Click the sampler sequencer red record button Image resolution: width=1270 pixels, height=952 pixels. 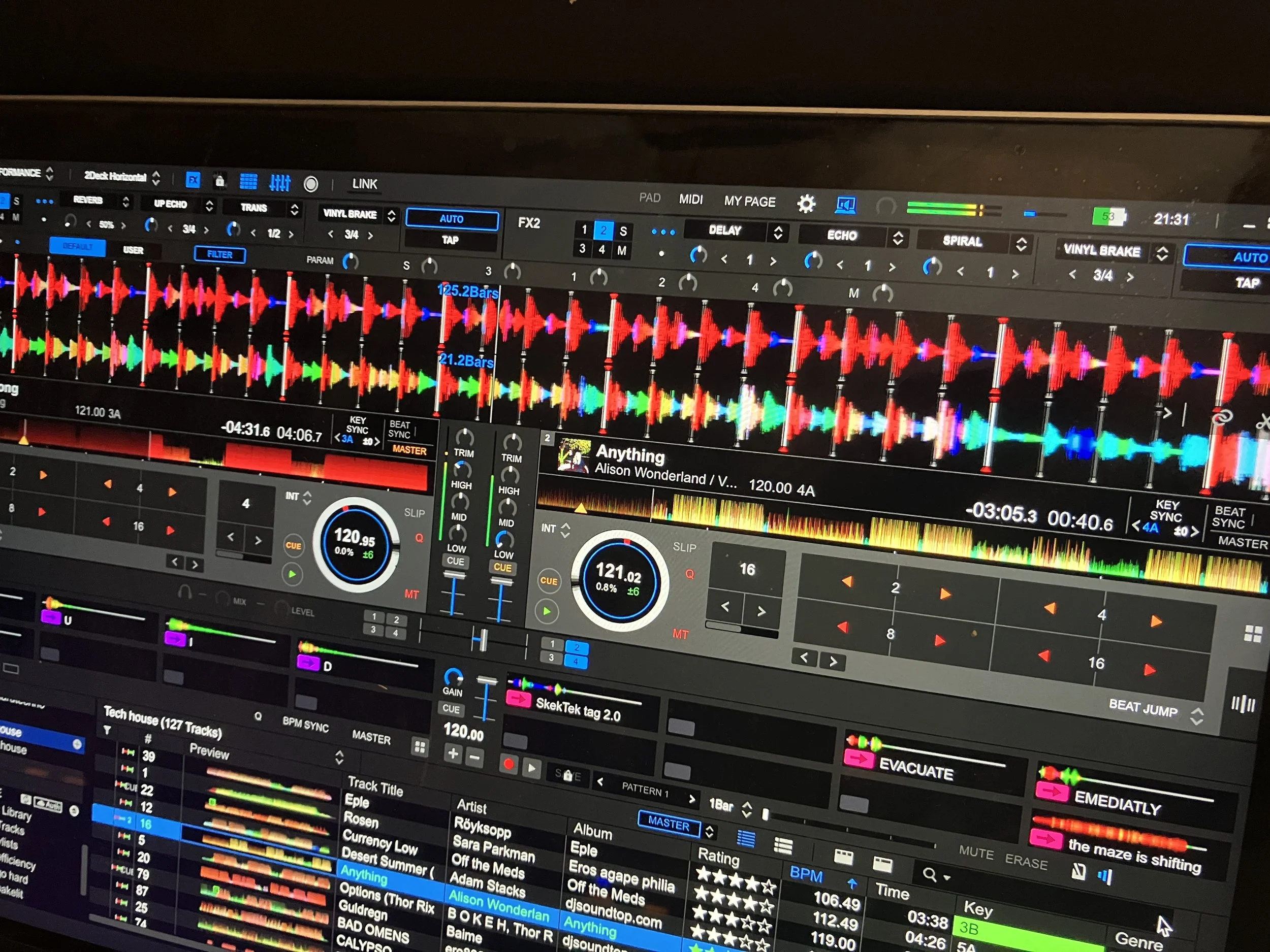click(x=508, y=765)
